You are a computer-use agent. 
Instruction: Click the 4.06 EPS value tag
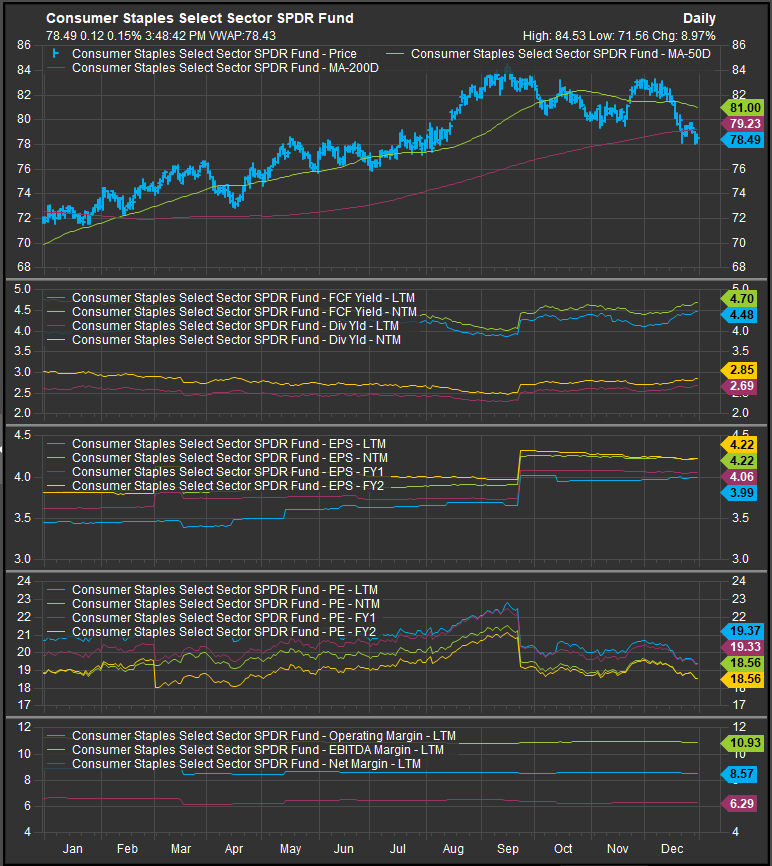[x=739, y=477]
